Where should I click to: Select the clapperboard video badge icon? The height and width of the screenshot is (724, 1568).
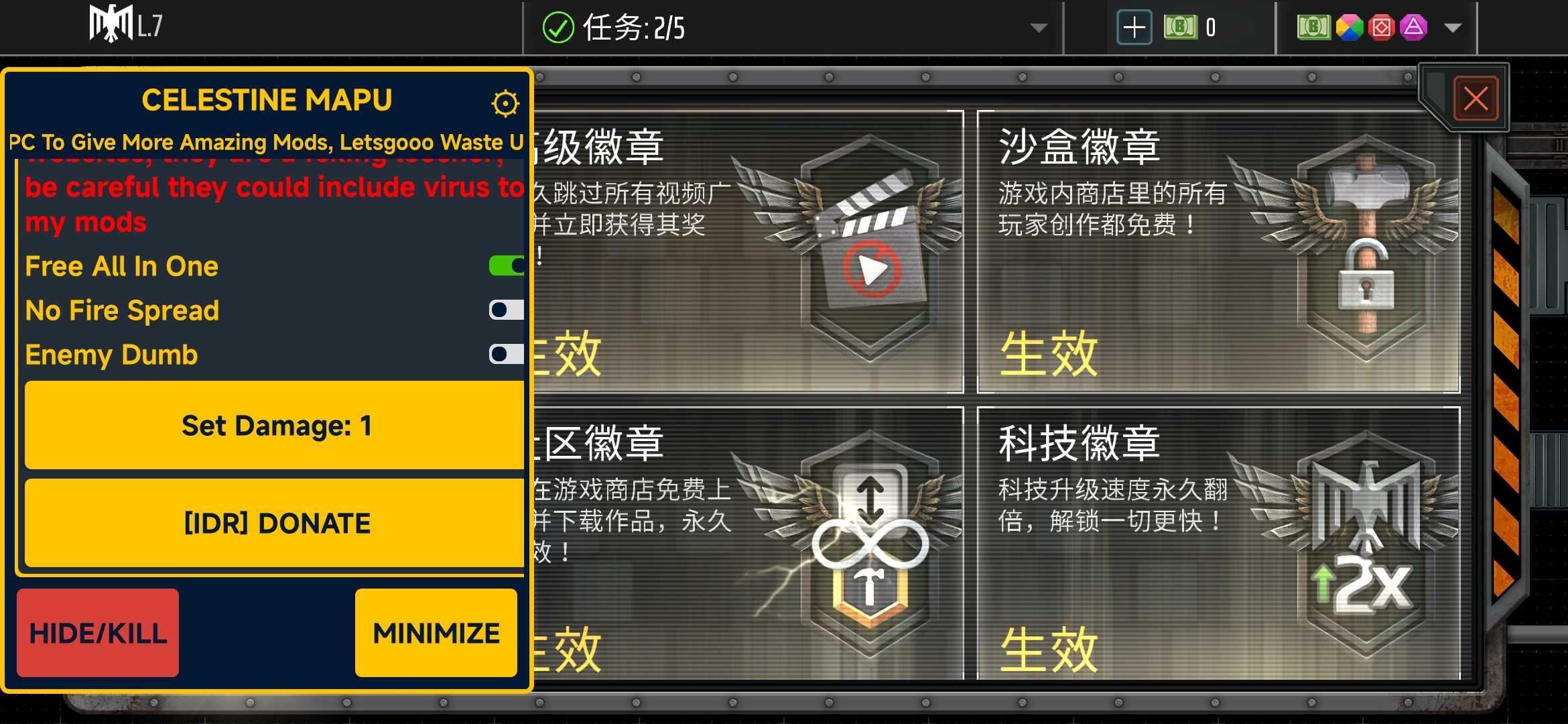click(x=871, y=248)
